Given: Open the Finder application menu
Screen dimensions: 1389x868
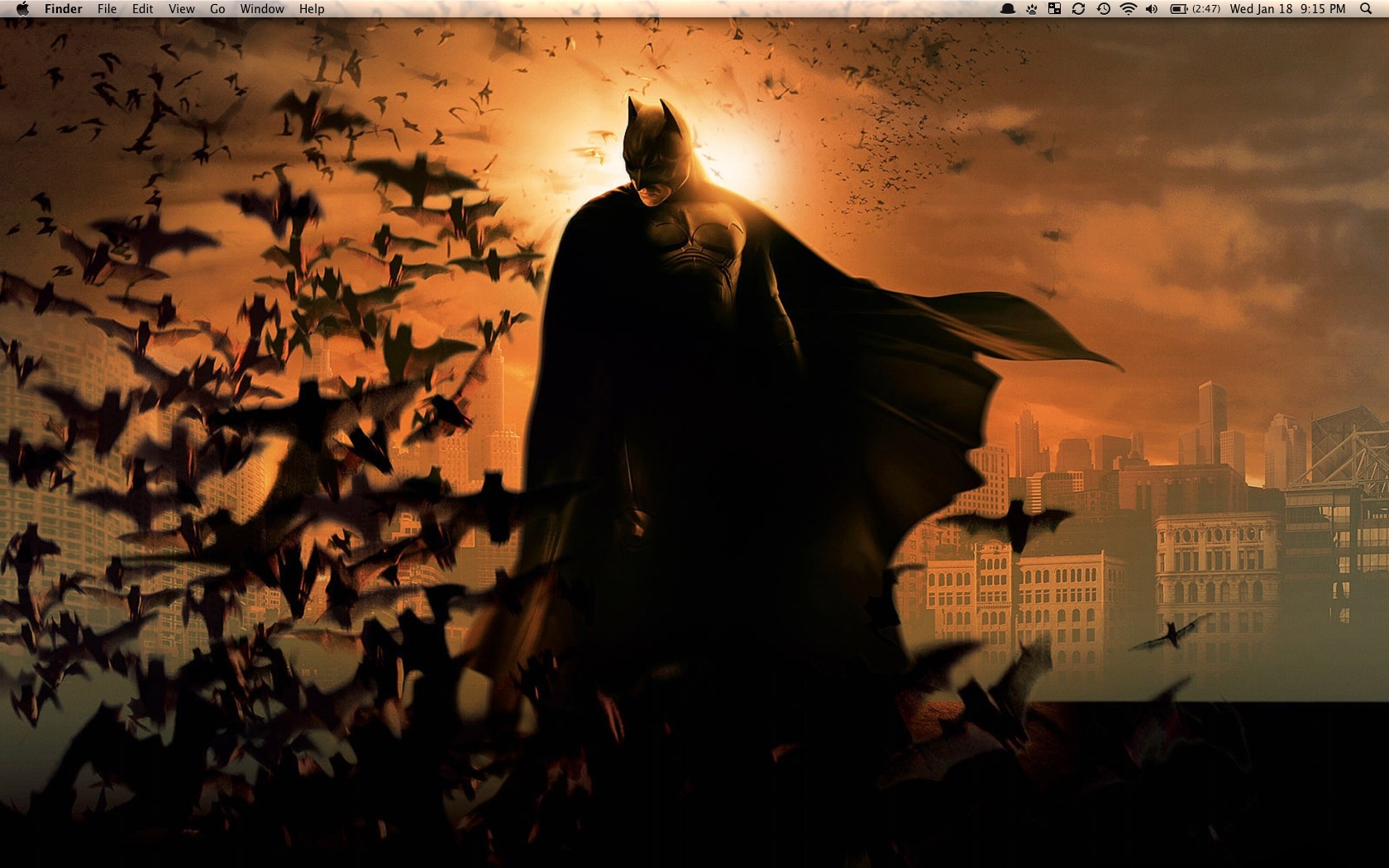Looking at the screenshot, I should (64, 8).
